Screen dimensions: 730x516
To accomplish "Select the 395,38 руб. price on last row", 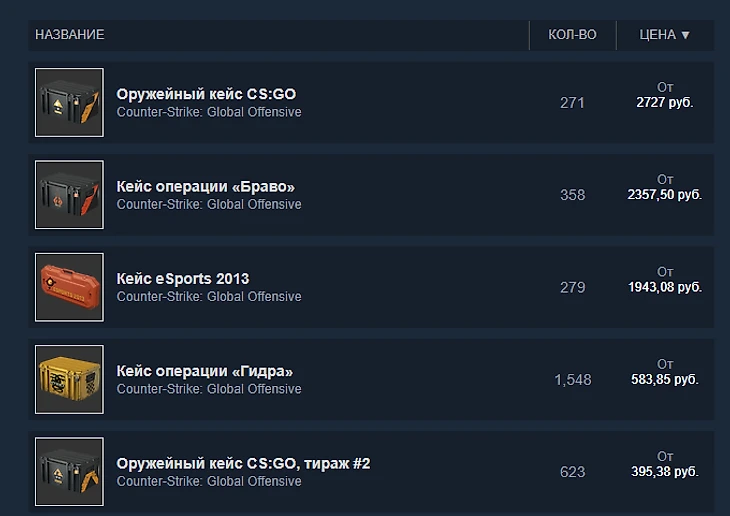I will [x=665, y=472].
